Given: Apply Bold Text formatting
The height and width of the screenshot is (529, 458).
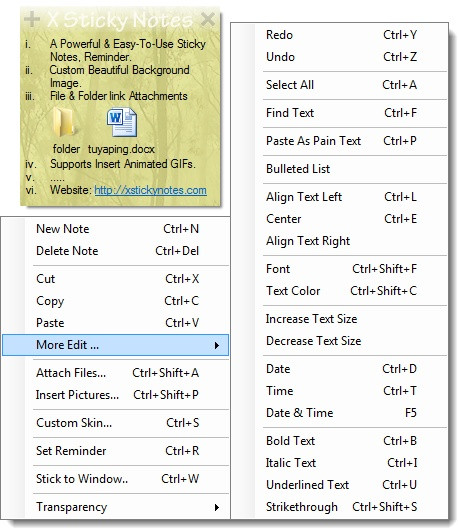Looking at the screenshot, I should point(339,441).
